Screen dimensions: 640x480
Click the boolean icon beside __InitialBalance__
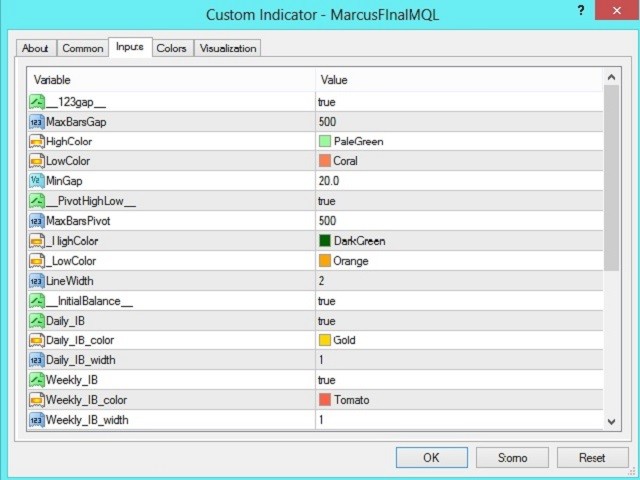(x=37, y=301)
